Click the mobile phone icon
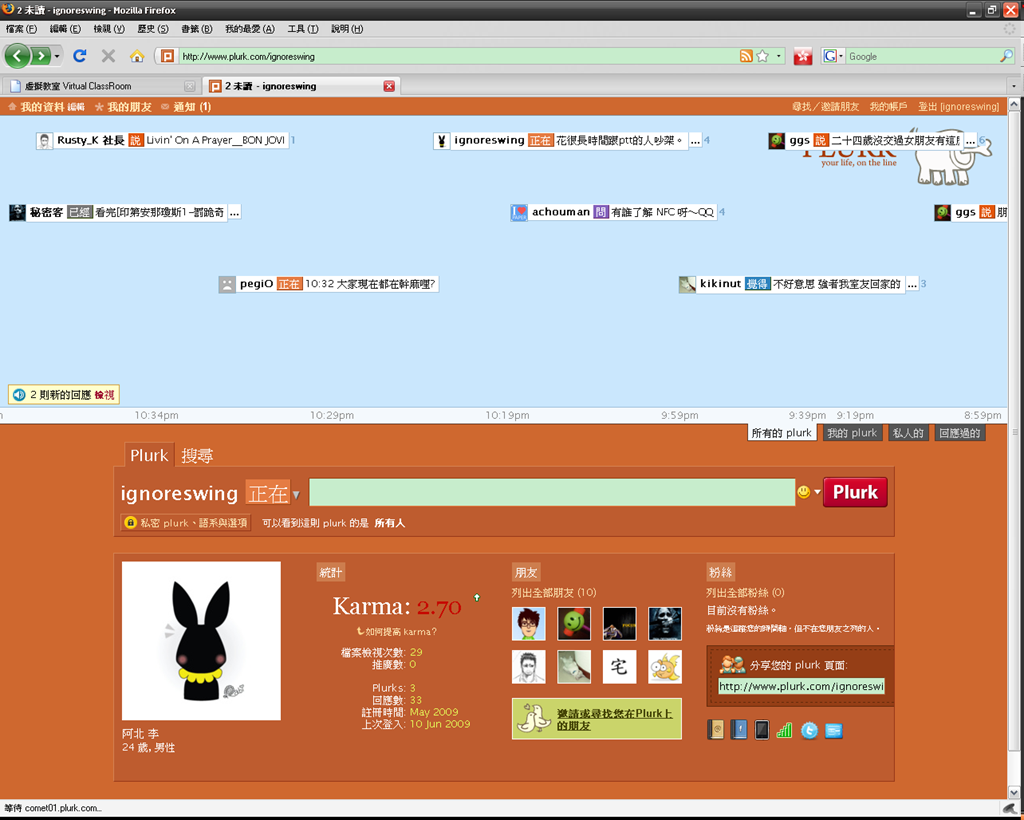This screenshot has width=1024, height=820. click(x=761, y=729)
